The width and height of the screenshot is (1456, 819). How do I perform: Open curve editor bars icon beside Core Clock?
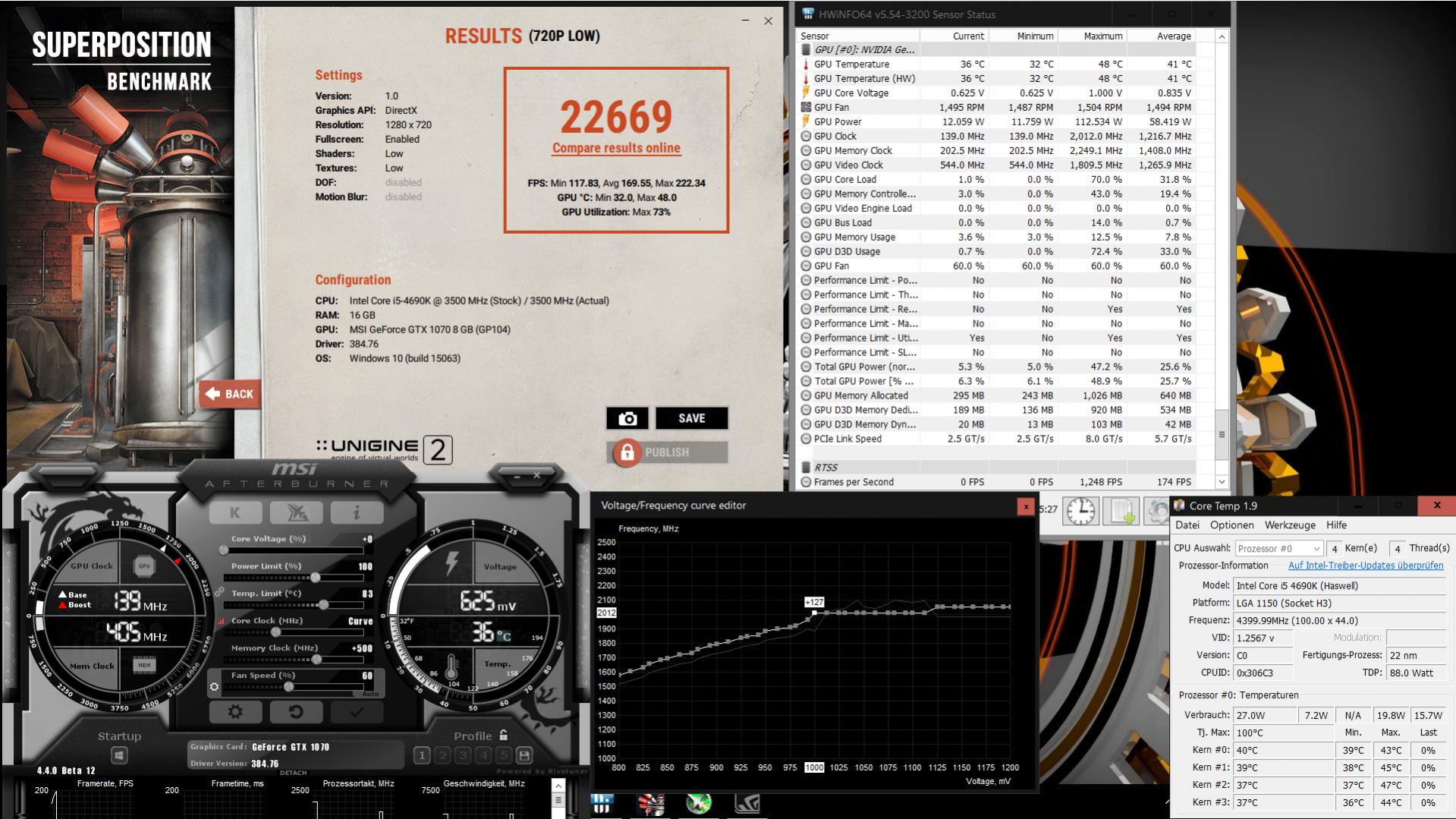coord(222,621)
